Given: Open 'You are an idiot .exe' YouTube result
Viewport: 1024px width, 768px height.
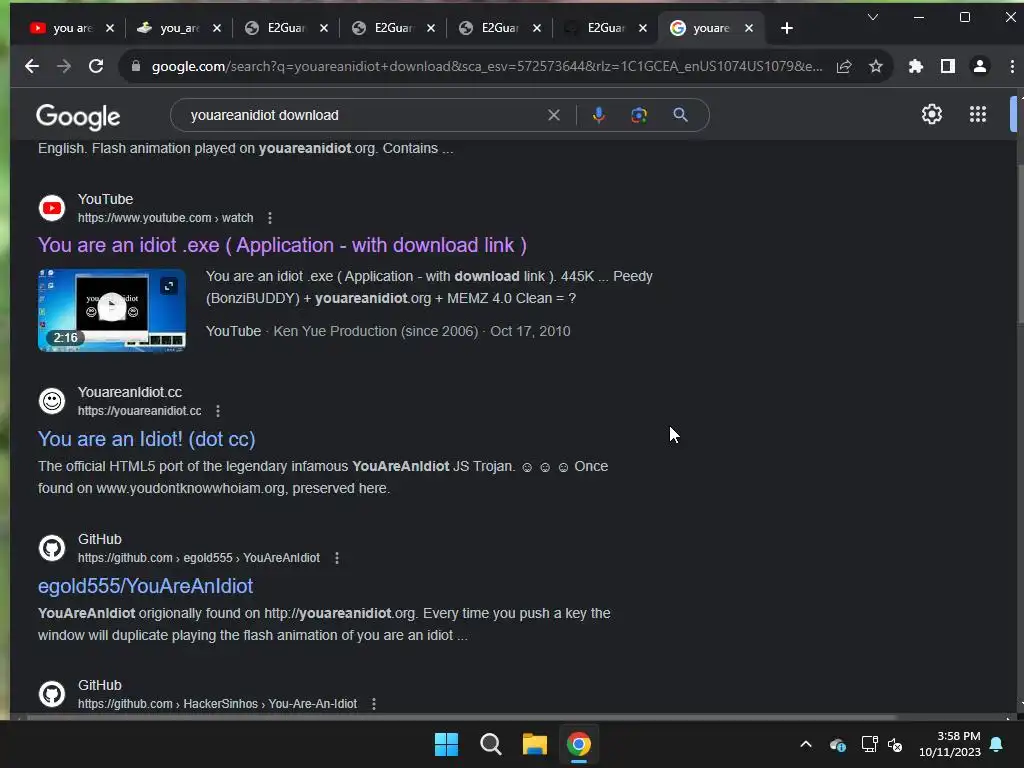Looking at the screenshot, I should (282, 245).
